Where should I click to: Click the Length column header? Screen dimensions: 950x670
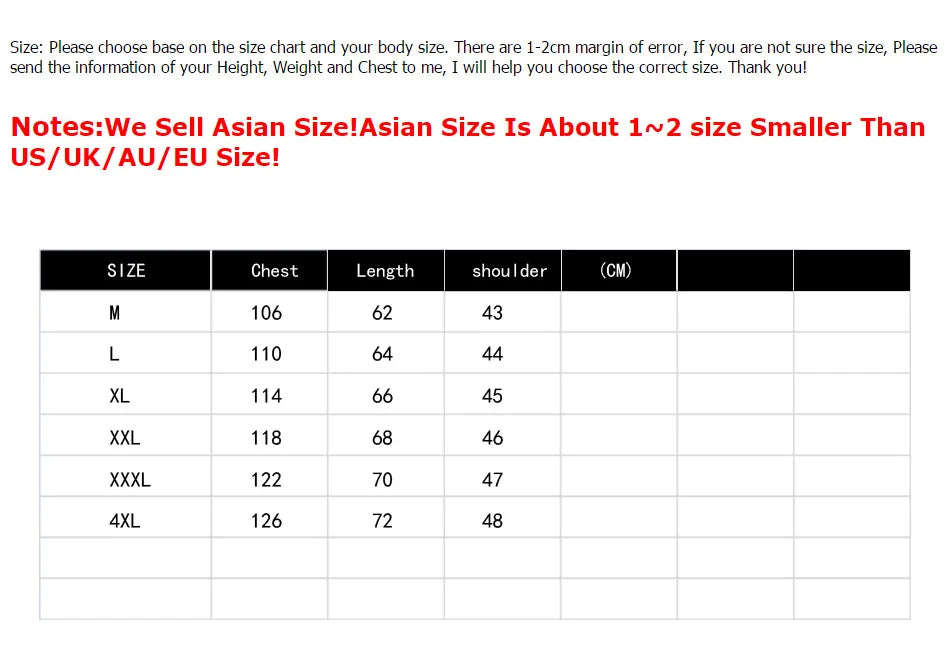tap(385, 270)
